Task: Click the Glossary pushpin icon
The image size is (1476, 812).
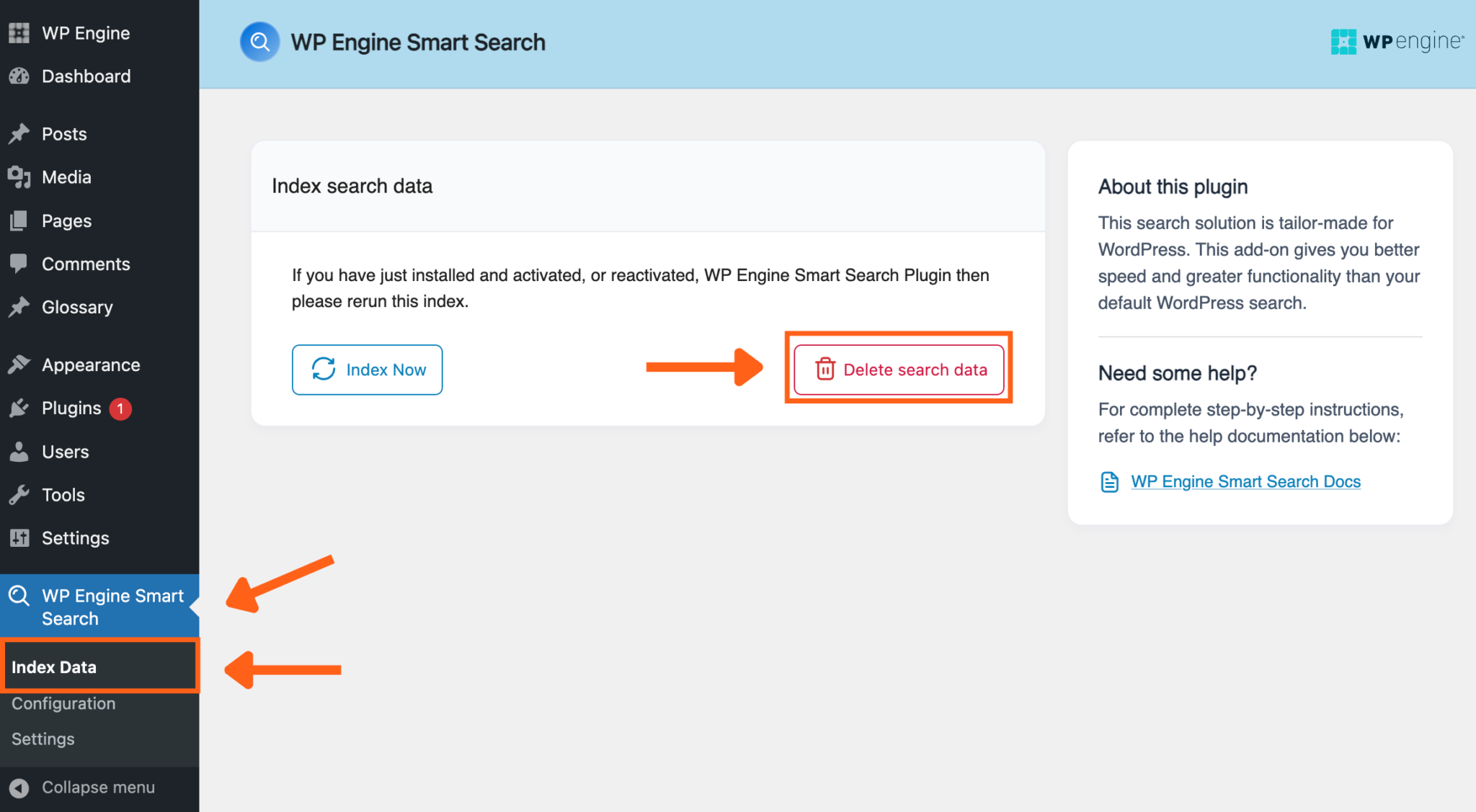Action: coord(19,307)
